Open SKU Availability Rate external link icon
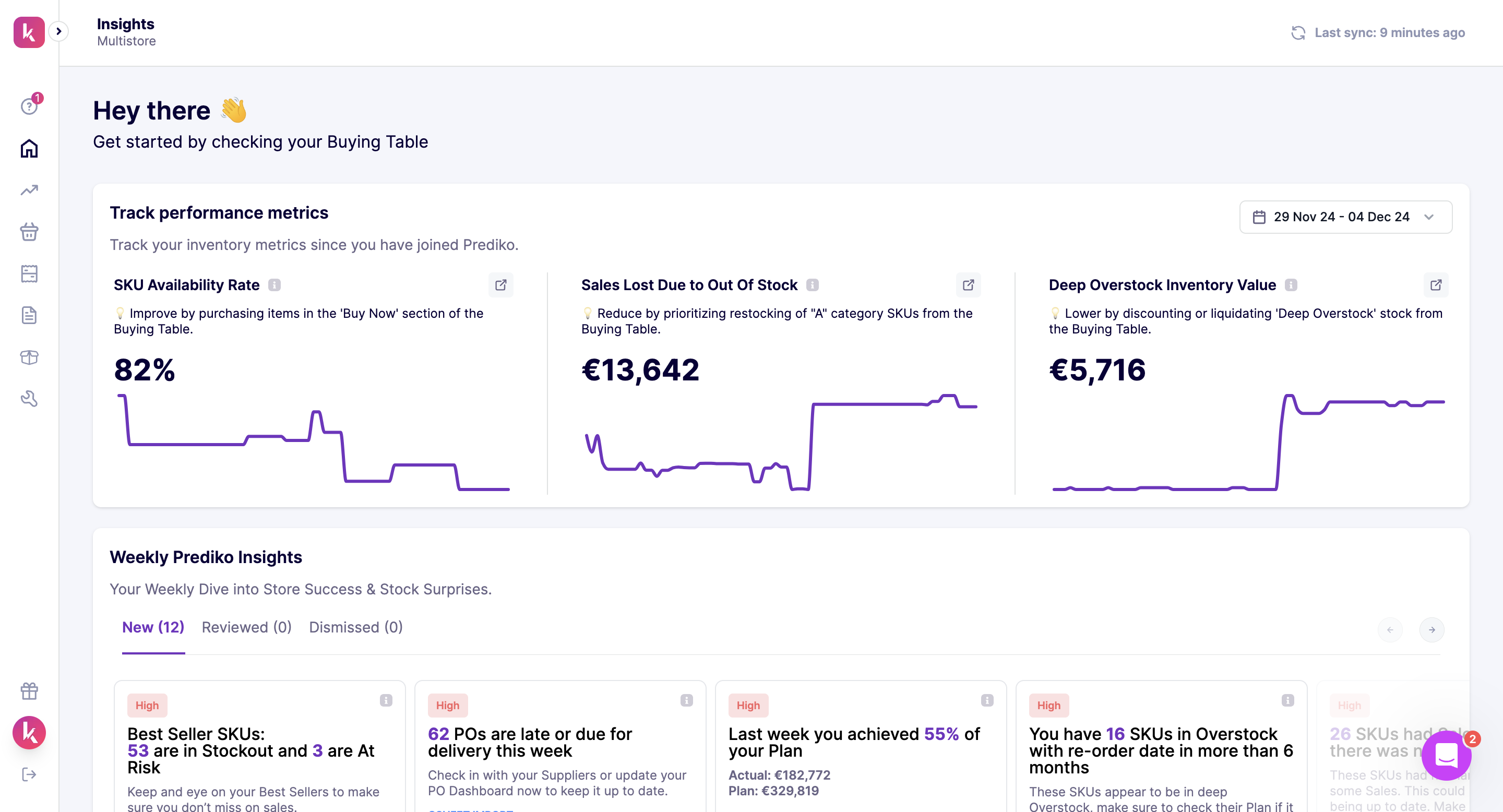This screenshot has height=812, width=1503. (500, 284)
